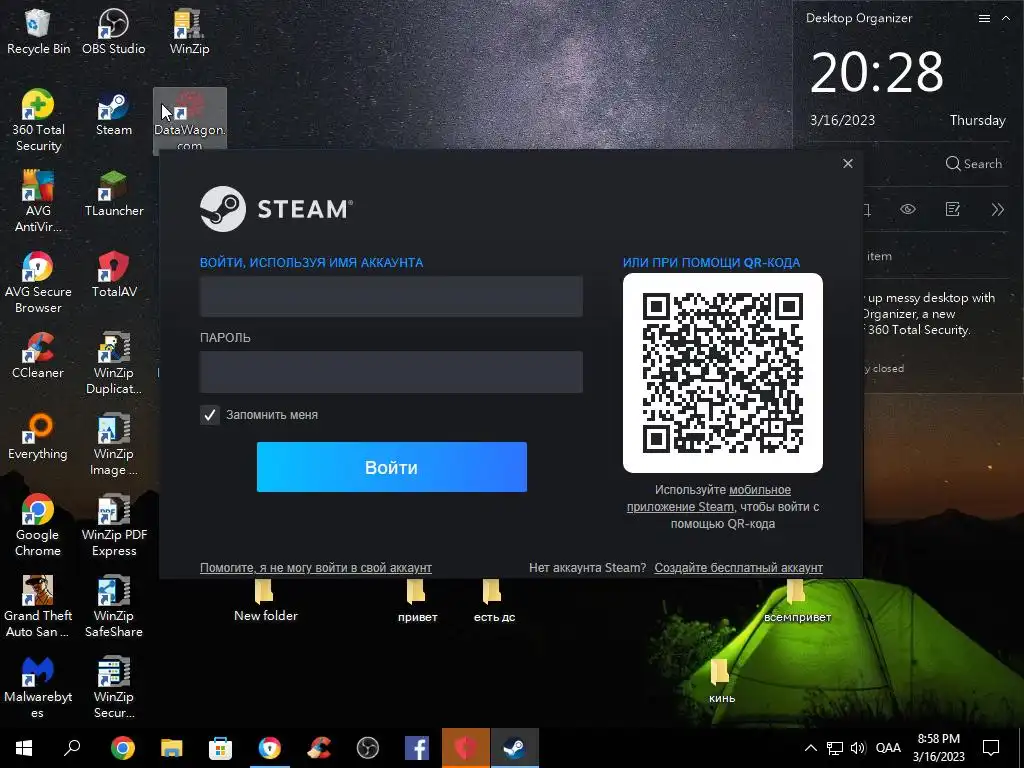
Task: Select the привет folder
Action: [417, 601]
